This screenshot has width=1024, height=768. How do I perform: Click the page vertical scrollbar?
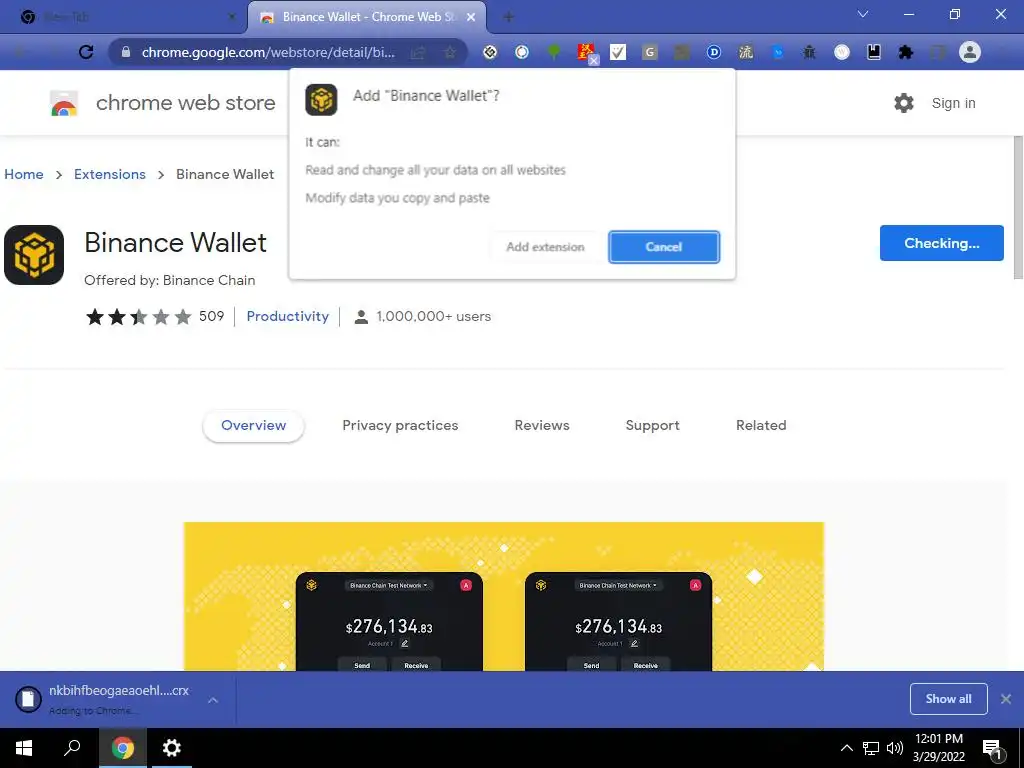(x=1018, y=208)
